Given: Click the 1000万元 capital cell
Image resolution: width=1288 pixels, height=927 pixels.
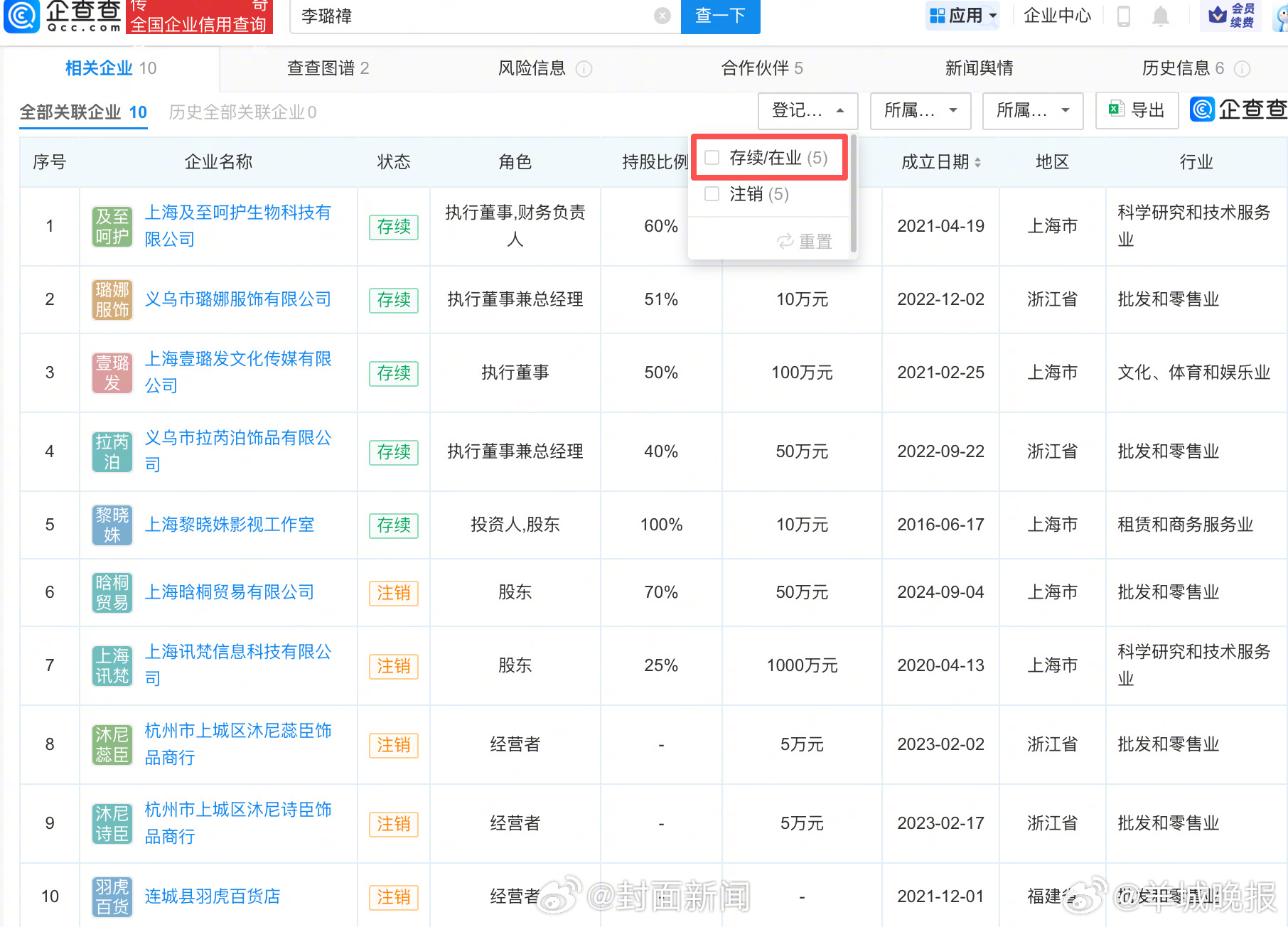Looking at the screenshot, I should click(802, 665).
